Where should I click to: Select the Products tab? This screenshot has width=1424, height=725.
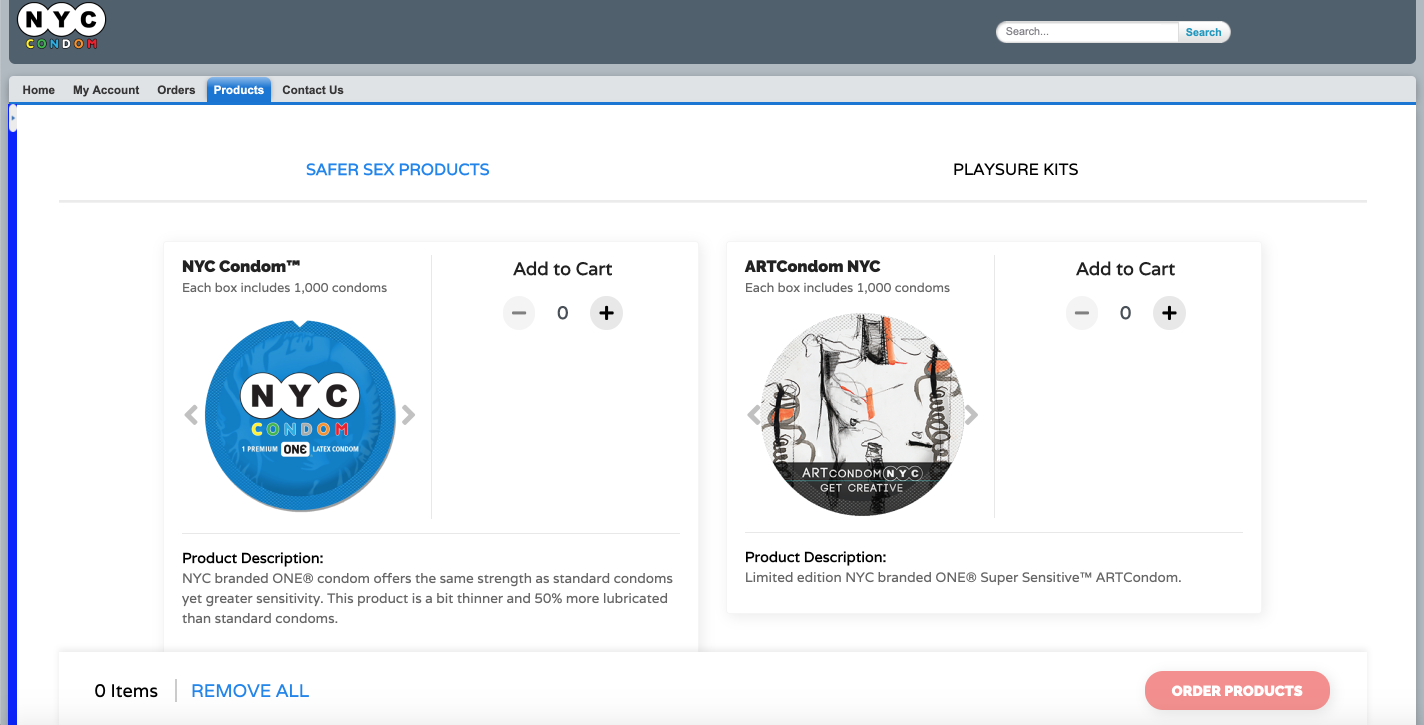(239, 90)
